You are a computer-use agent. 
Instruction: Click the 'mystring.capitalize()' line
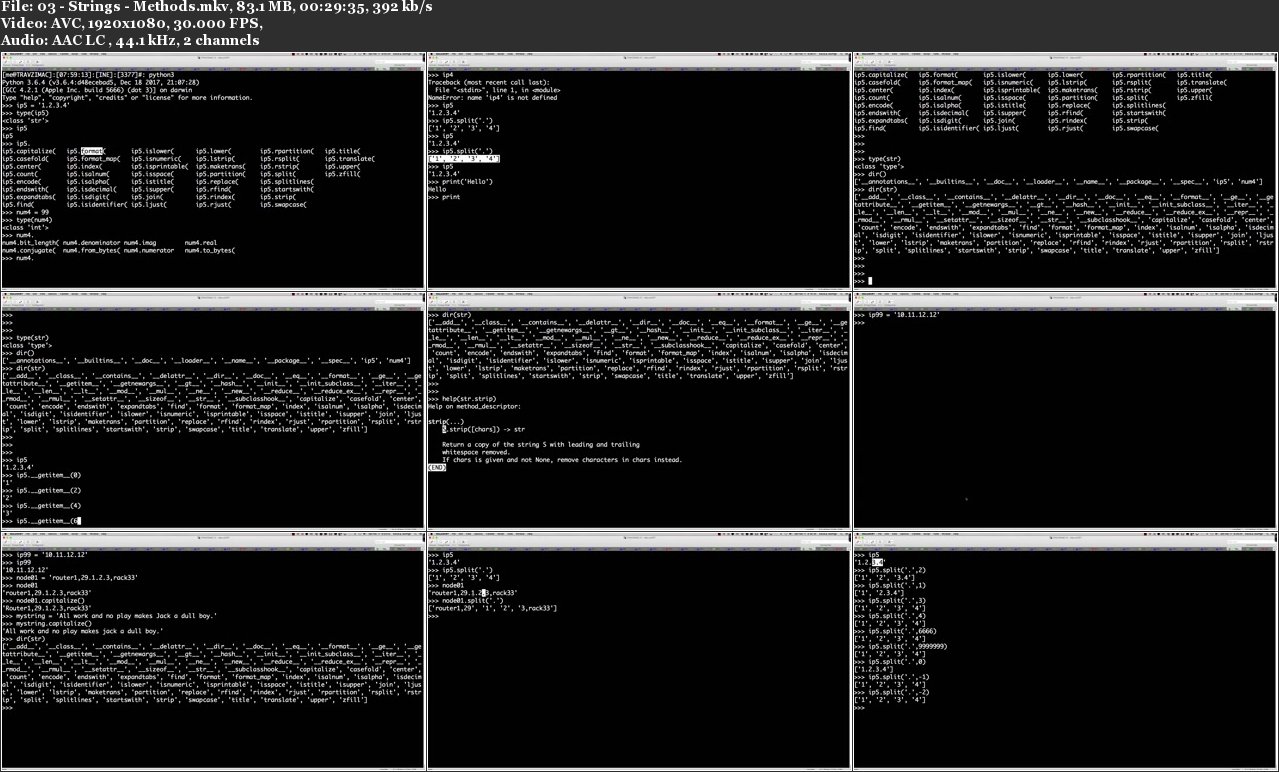(49, 623)
